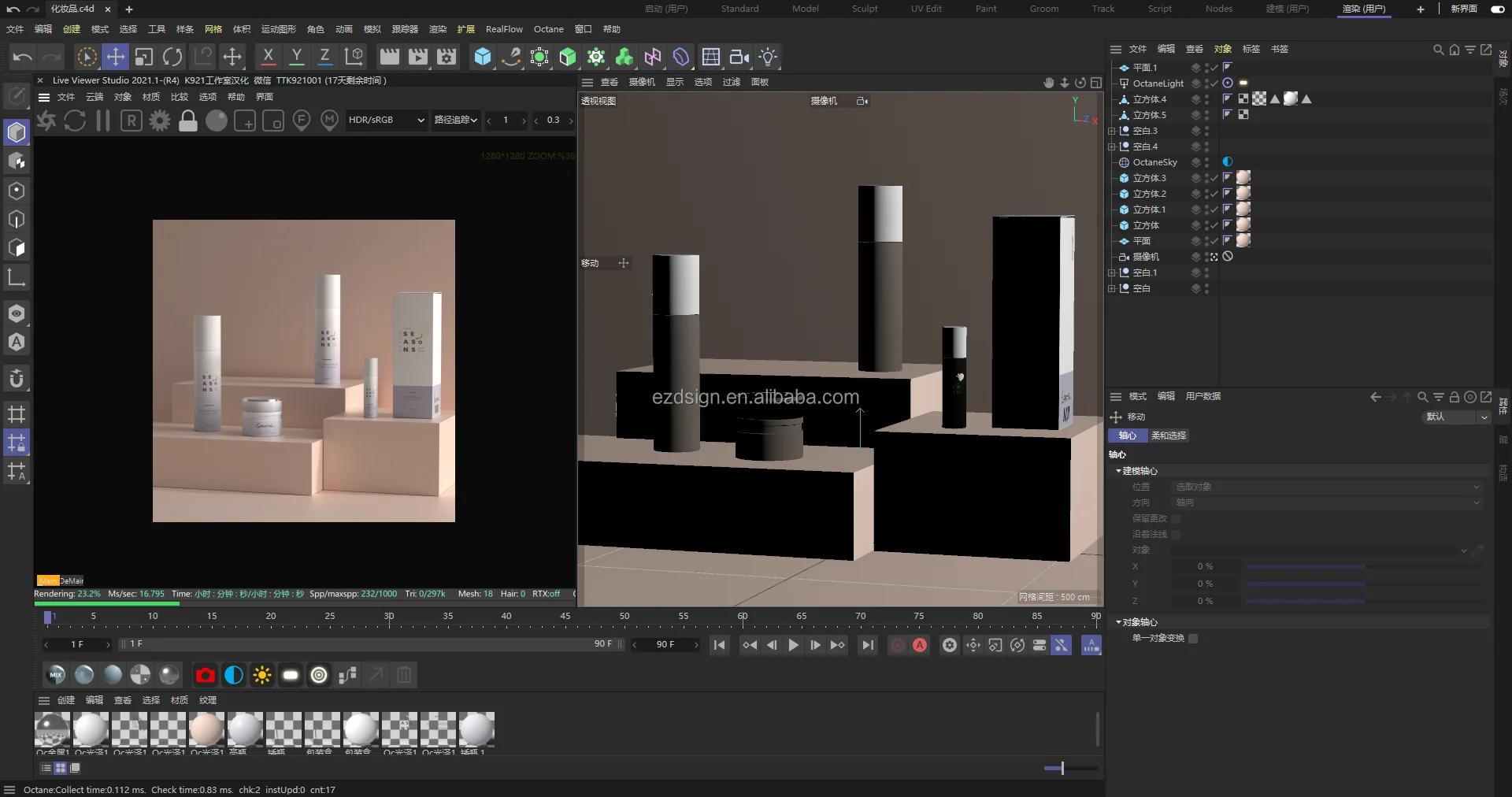Screen dimensions: 1512x797
Task: Play the animation forward
Action: pos(793,645)
